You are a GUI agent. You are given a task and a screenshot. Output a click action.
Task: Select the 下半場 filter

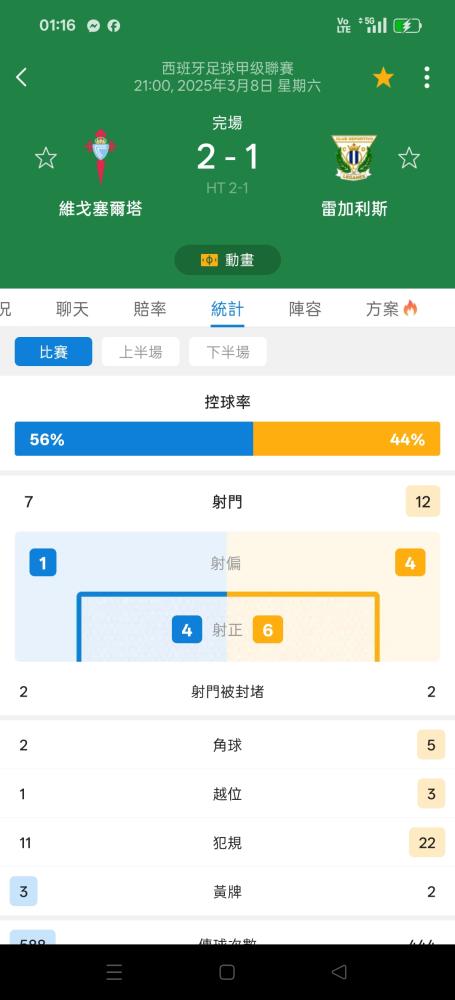click(x=228, y=351)
